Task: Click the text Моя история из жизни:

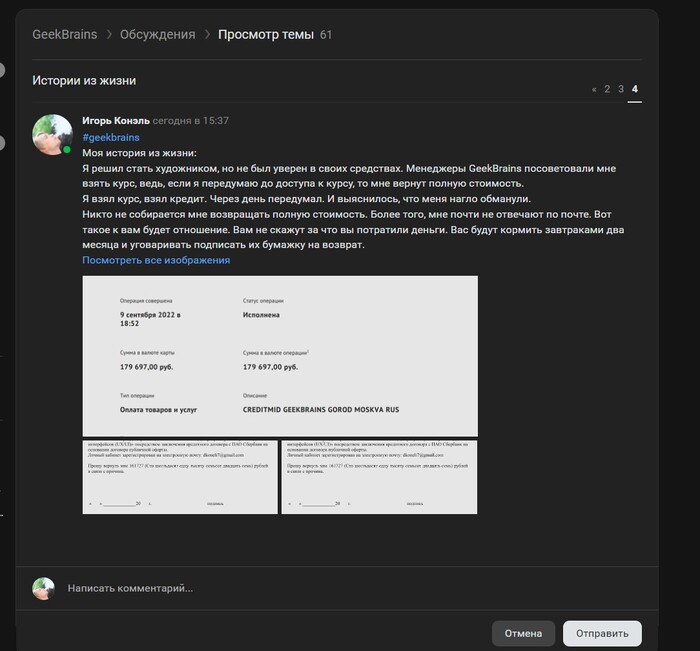Action: [x=139, y=153]
